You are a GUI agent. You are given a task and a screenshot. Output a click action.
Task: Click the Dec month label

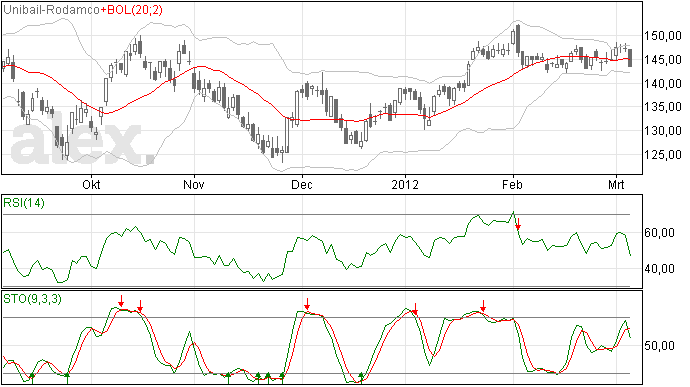(302, 184)
